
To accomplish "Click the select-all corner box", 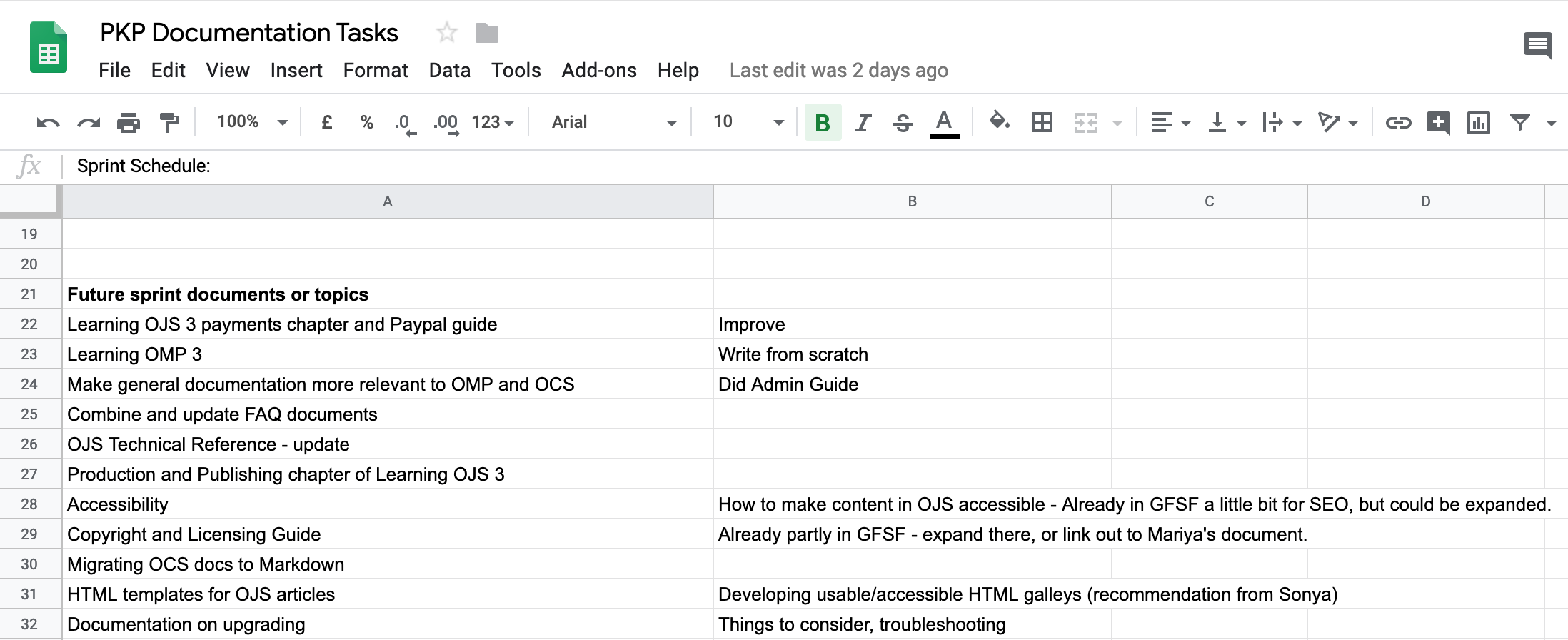I will click(30, 200).
